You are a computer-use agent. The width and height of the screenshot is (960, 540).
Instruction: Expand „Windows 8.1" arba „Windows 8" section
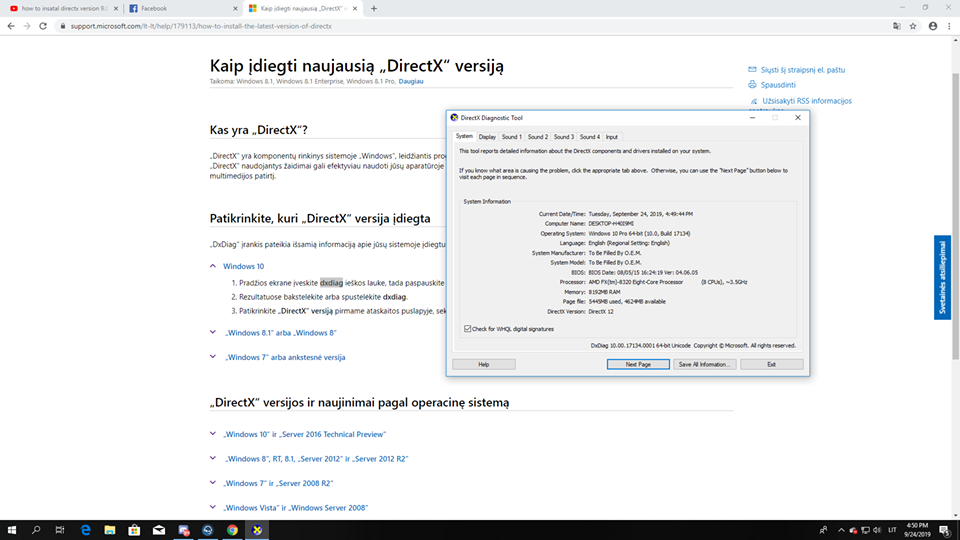[x=280, y=333]
